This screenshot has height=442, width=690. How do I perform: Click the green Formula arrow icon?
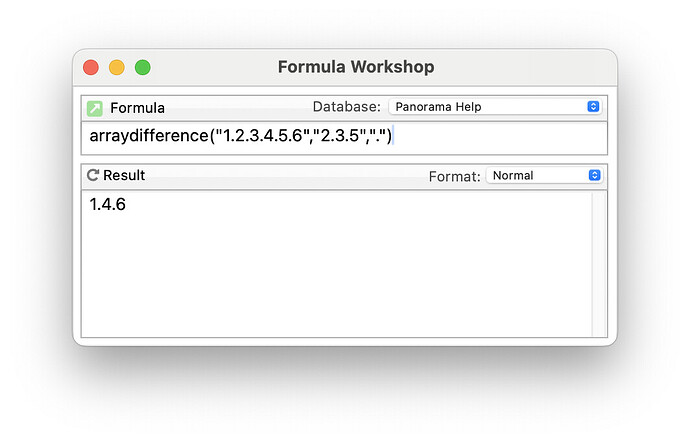pyautogui.click(x=95, y=108)
